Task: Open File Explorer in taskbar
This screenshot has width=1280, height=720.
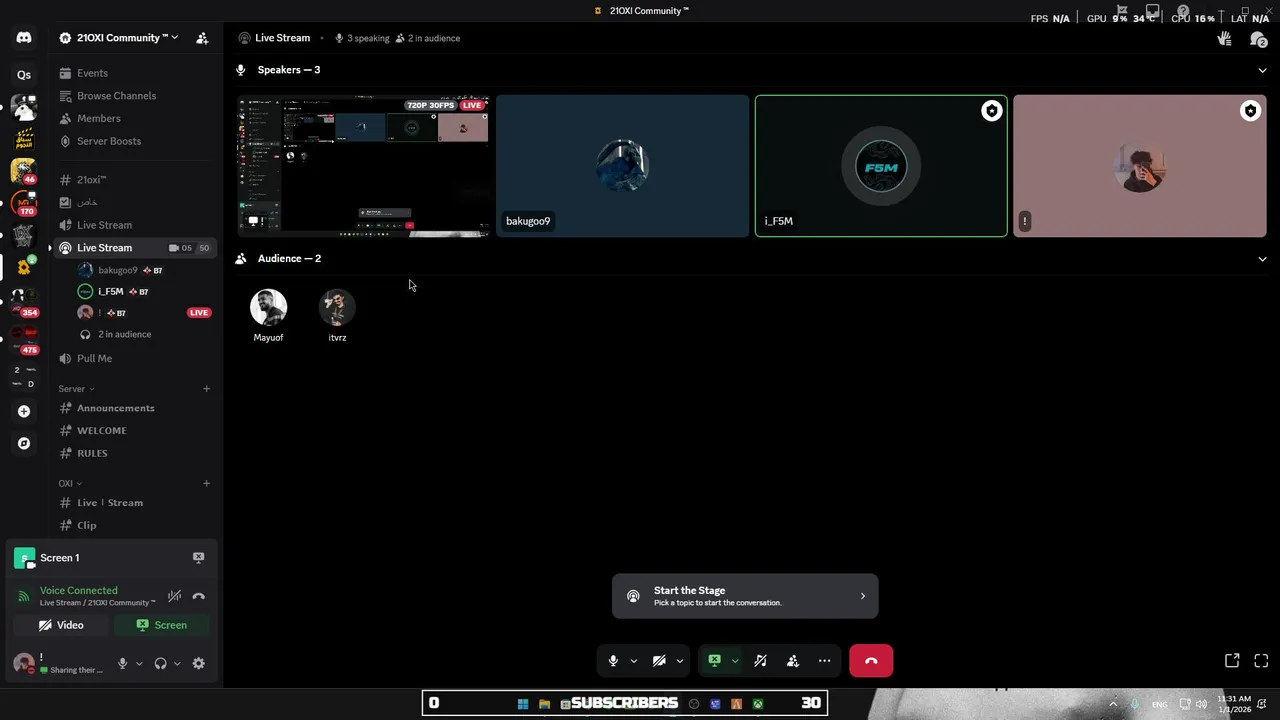Action: point(544,704)
